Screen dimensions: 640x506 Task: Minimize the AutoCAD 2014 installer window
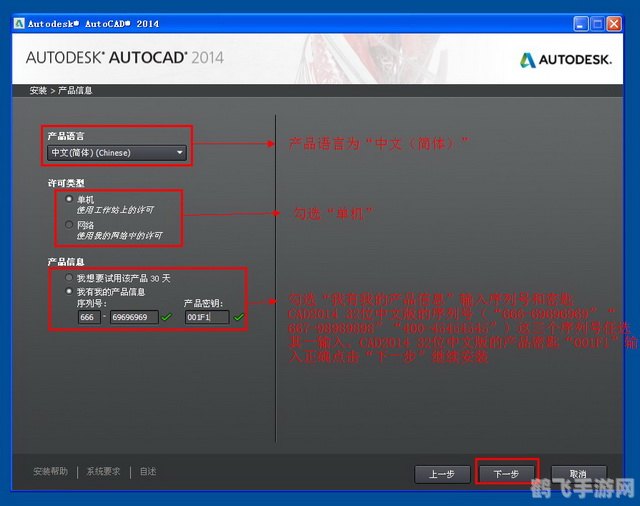[x=581, y=24]
